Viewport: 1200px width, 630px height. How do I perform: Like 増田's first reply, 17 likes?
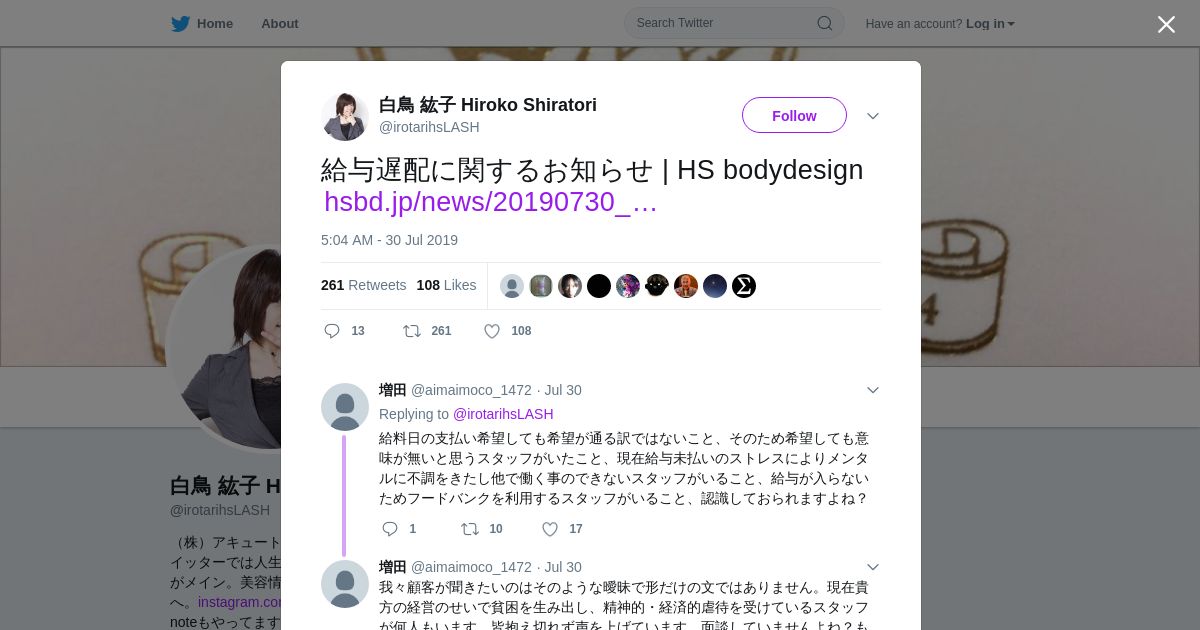(562, 529)
